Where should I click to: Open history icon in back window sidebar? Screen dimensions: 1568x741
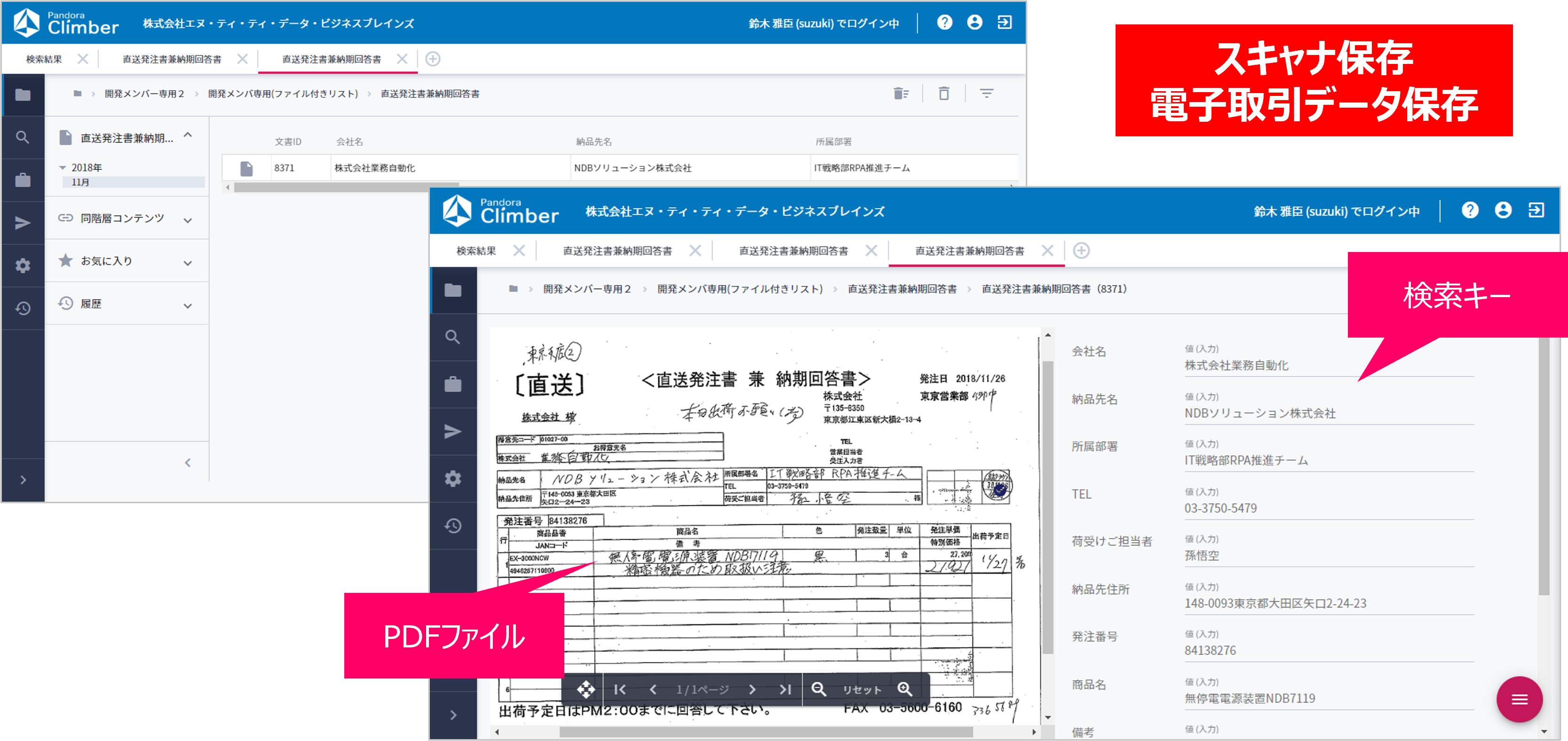pos(23,308)
